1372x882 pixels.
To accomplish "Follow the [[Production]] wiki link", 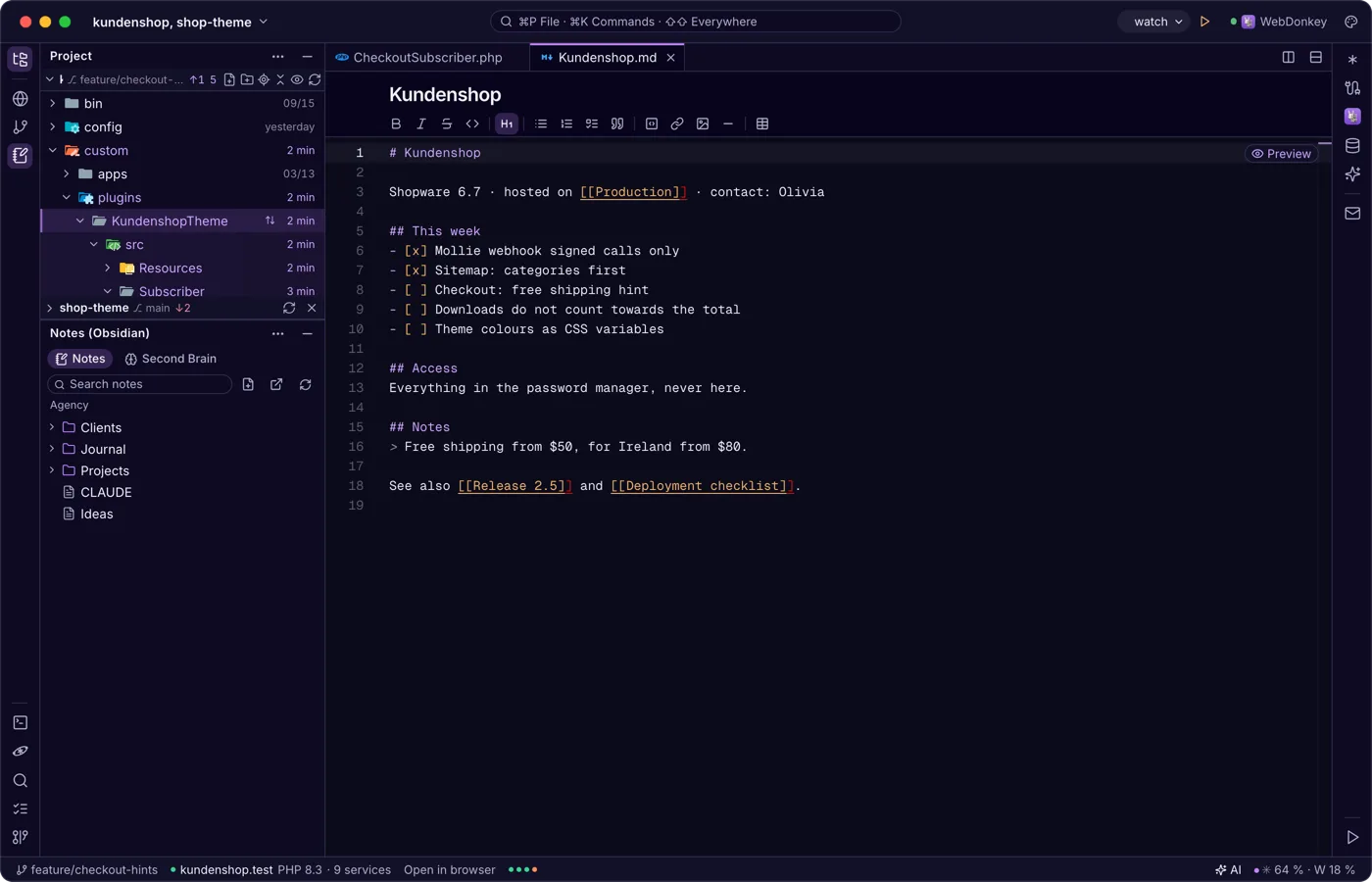I will click(x=633, y=192).
